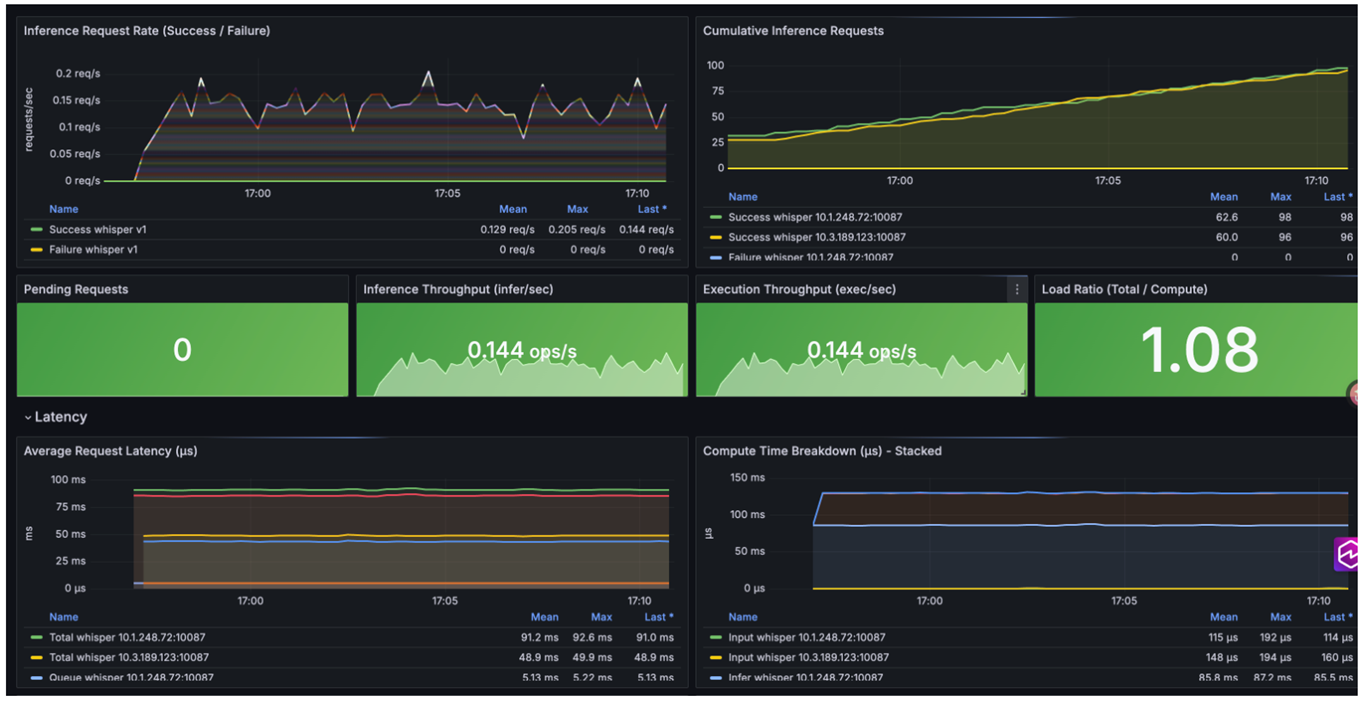The height and width of the screenshot is (701, 1362).
Task: Open the Cumulative Inference Requests panel title menu
Action: pos(793,31)
